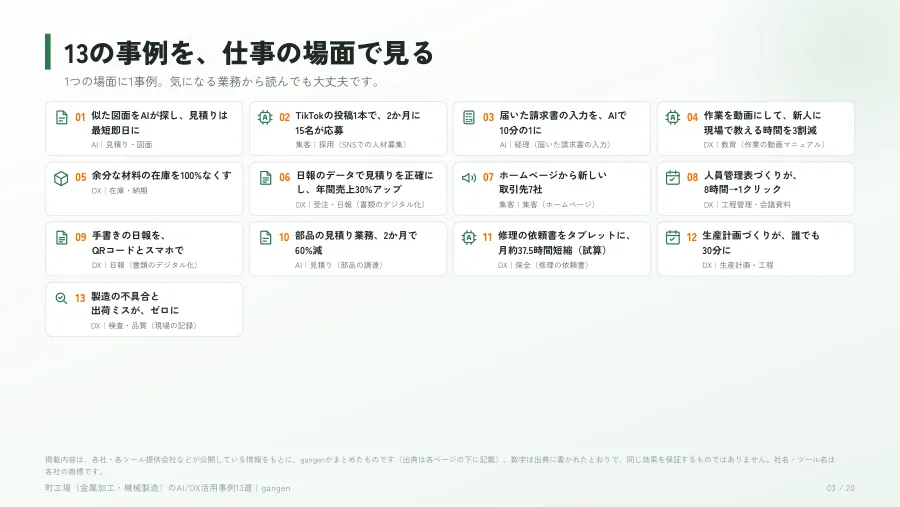Click the tag 'DX｜工程管理・会議資料'
The width and height of the screenshot is (900, 507).
(x=747, y=204)
